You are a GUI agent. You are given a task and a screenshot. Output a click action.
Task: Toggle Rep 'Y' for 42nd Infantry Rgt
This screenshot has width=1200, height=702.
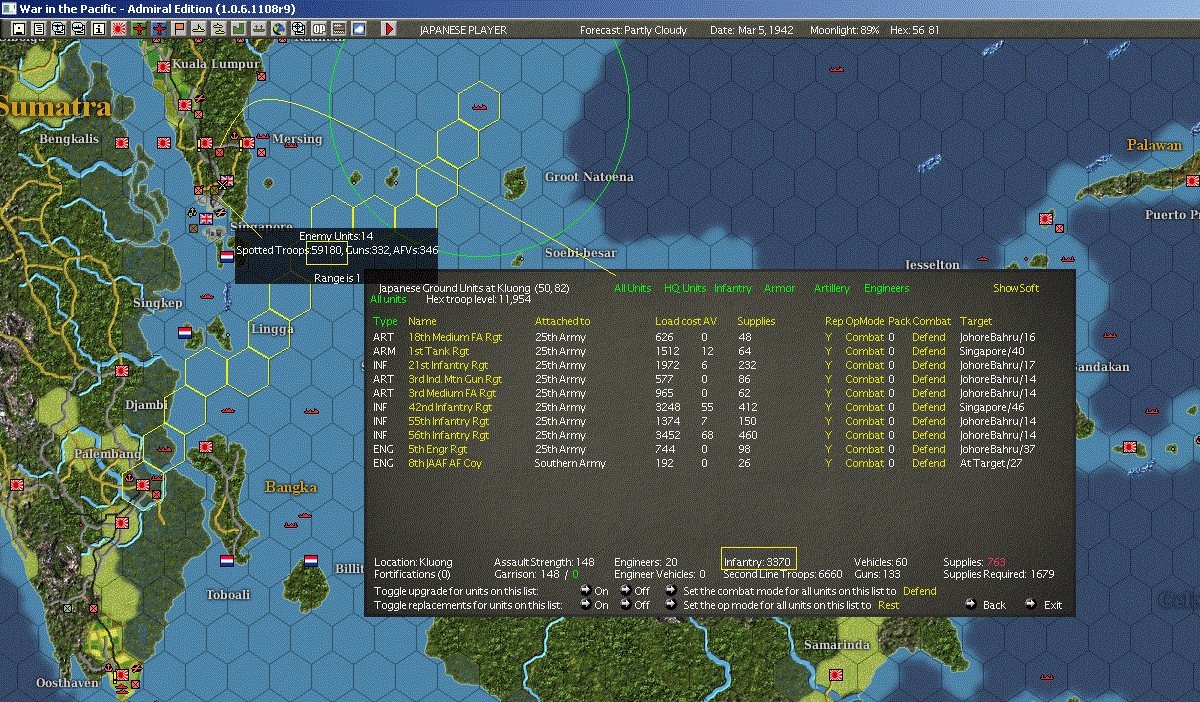pos(828,407)
